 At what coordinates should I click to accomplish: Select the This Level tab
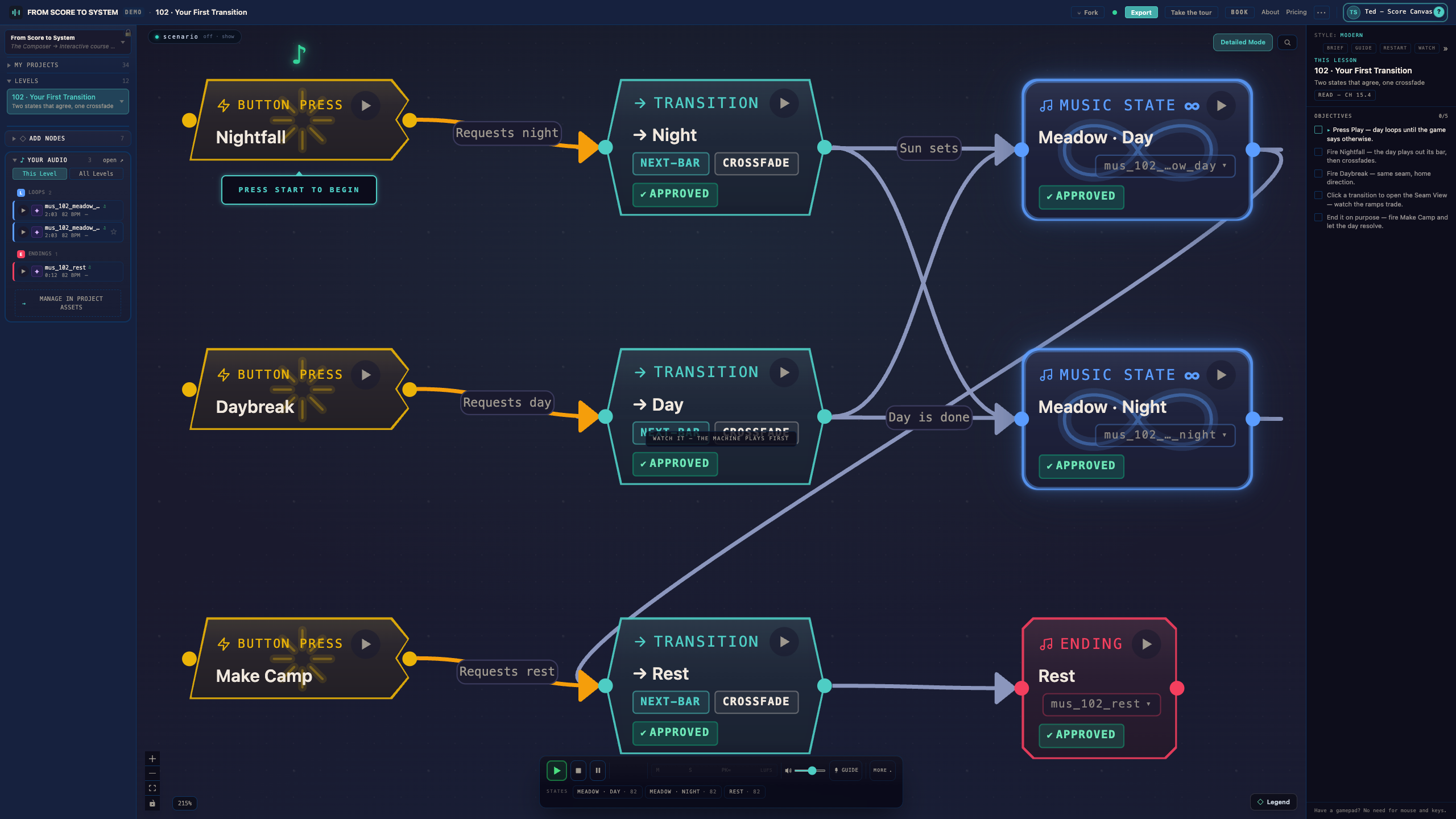[40, 174]
